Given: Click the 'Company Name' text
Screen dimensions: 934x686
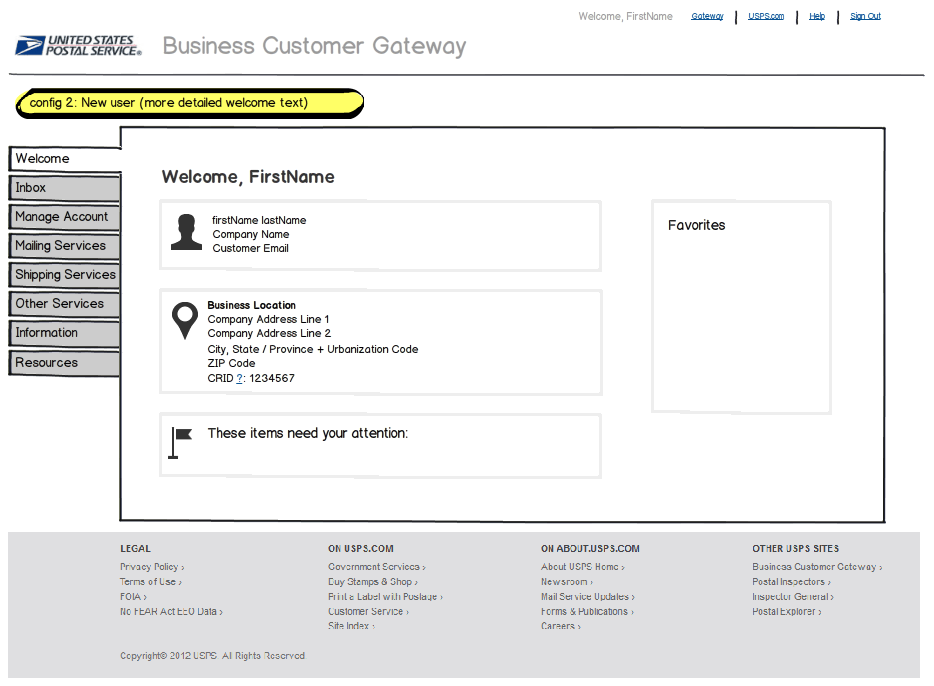Looking at the screenshot, I should (x=251, y=235).
